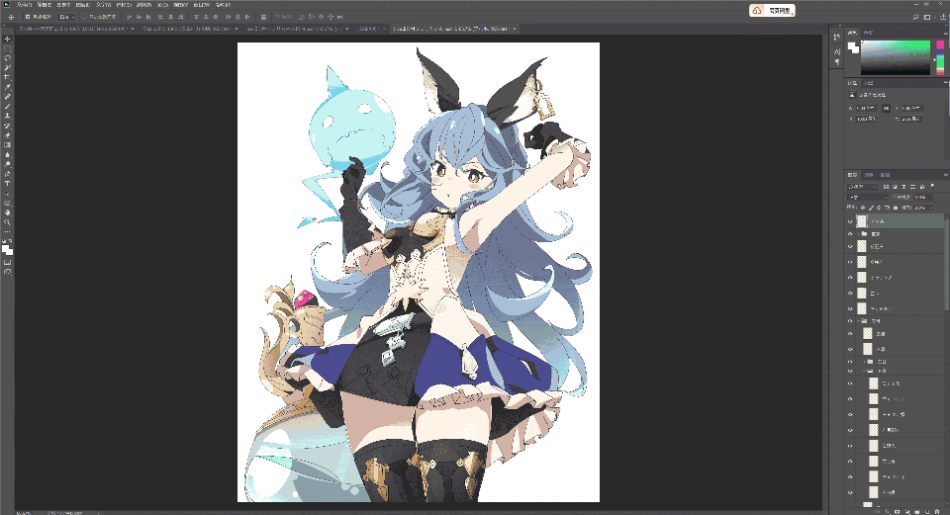Open the blend mode dropdown in Layers

(x=867, y=198)
